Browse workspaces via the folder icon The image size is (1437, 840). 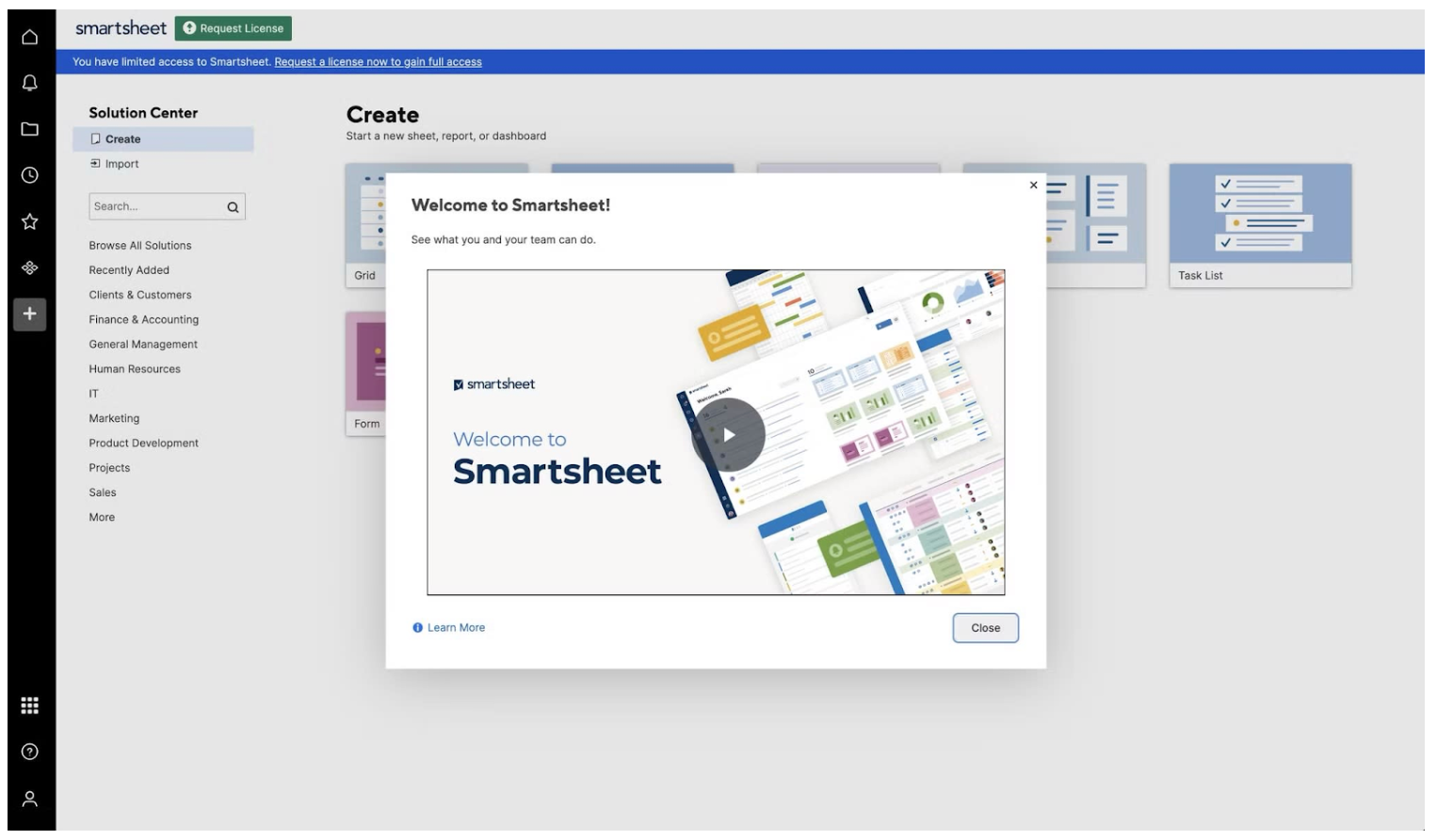(29, 127)
